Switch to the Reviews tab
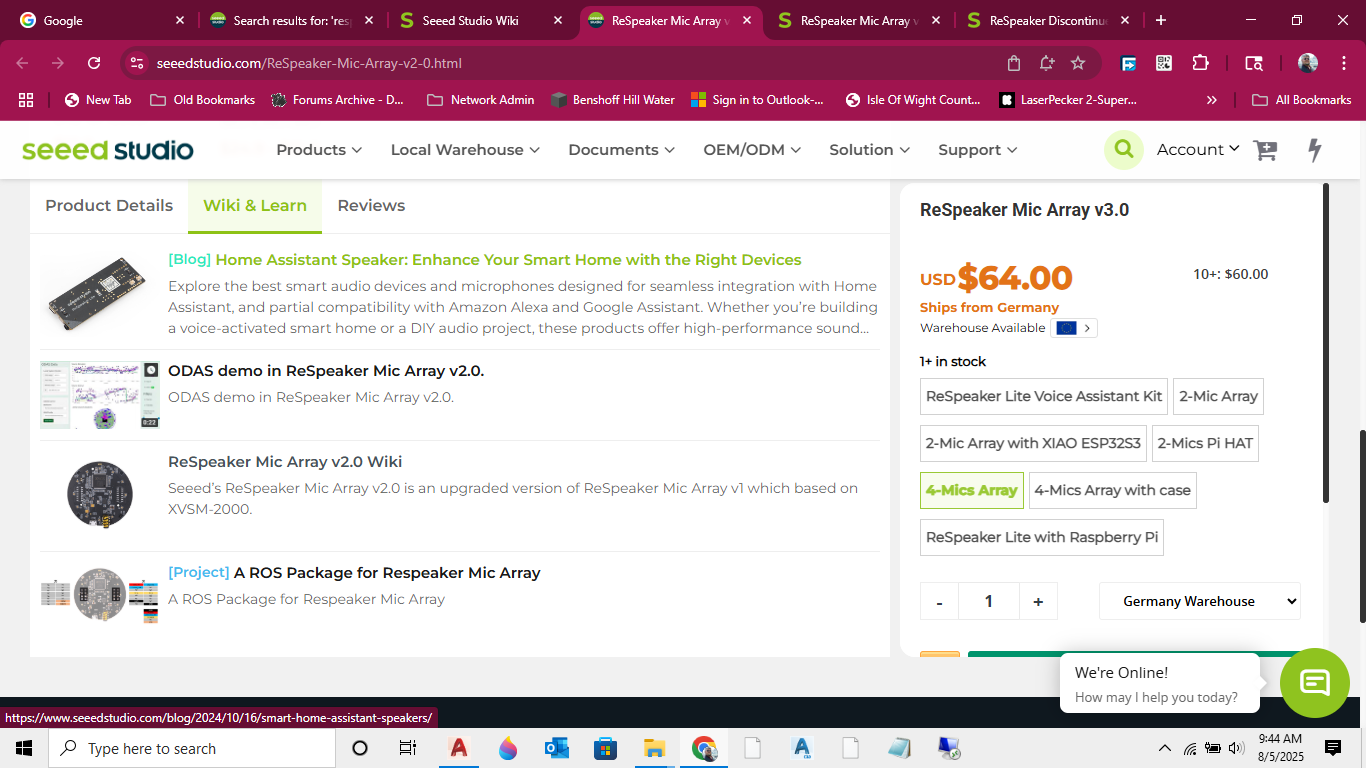 371,206
